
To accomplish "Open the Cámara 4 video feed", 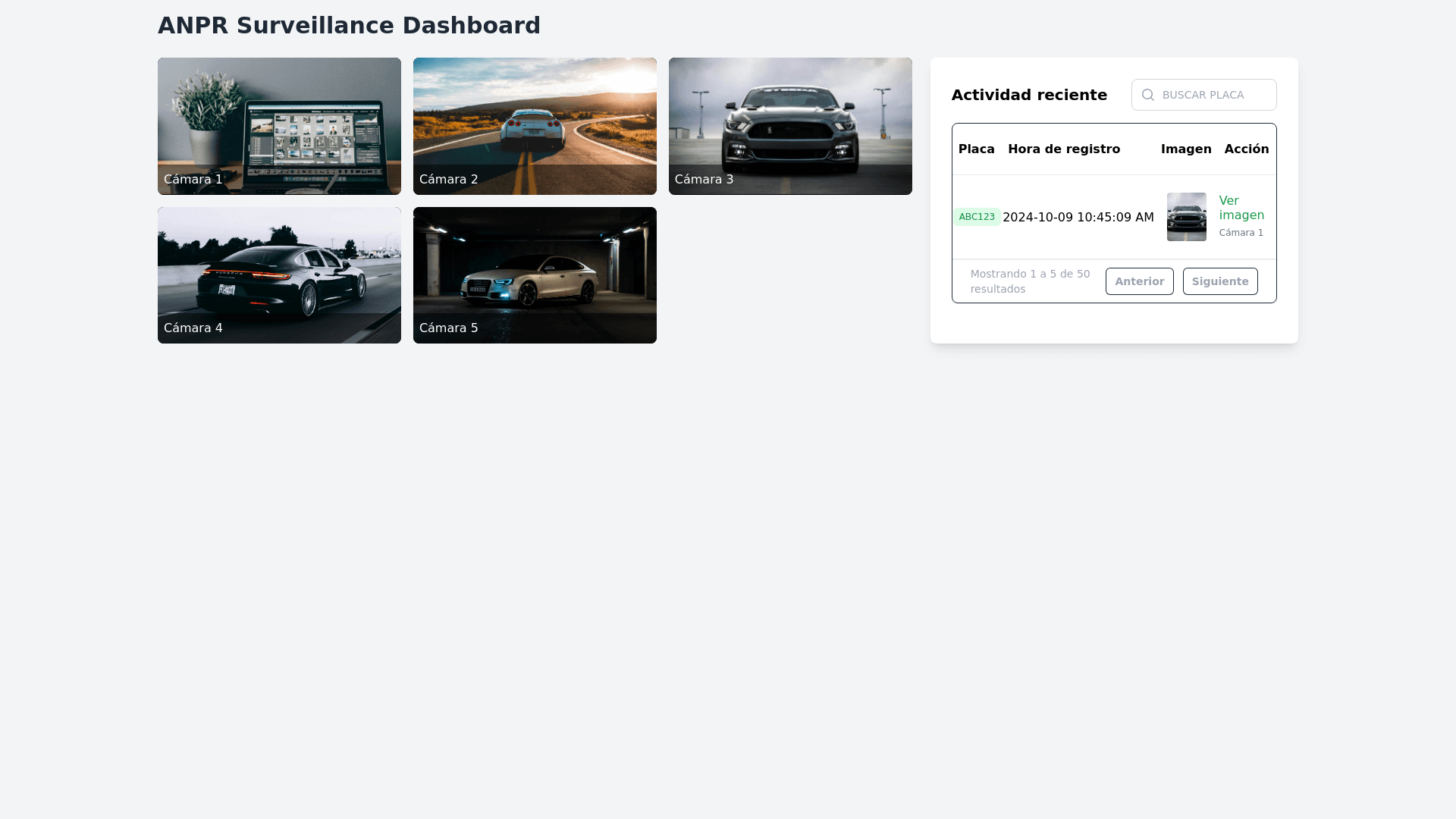I will point(279,275).
